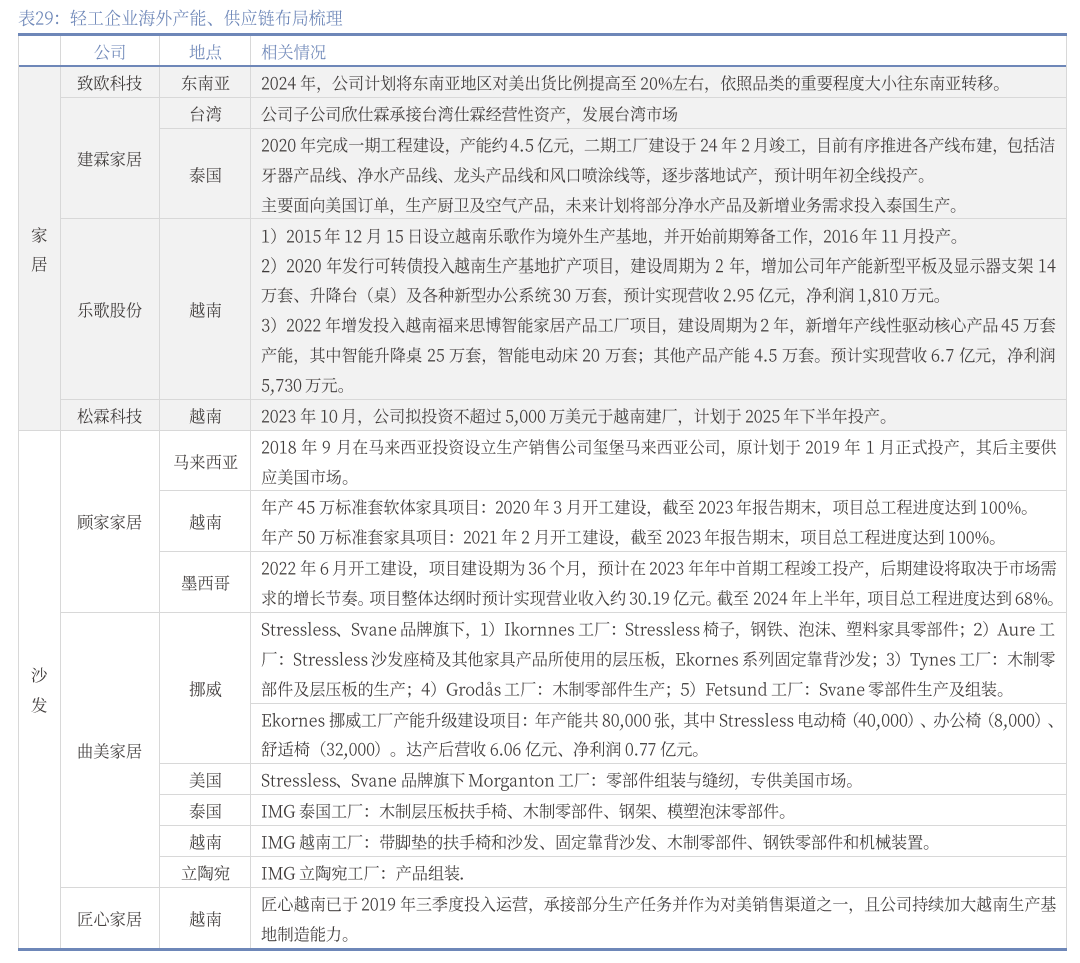The height and width of the screenshot is (963, 1080).
Task: Click 越南 in the 顾家家居 section
Action: click(205, 522)
